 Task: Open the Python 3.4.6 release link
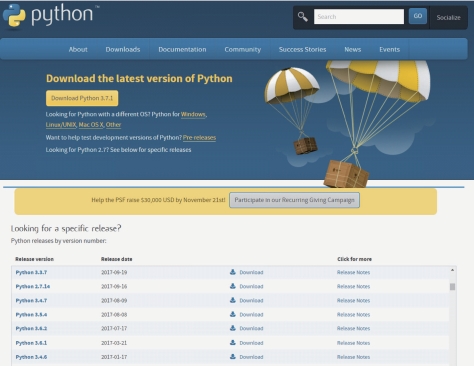pos(31,357)
